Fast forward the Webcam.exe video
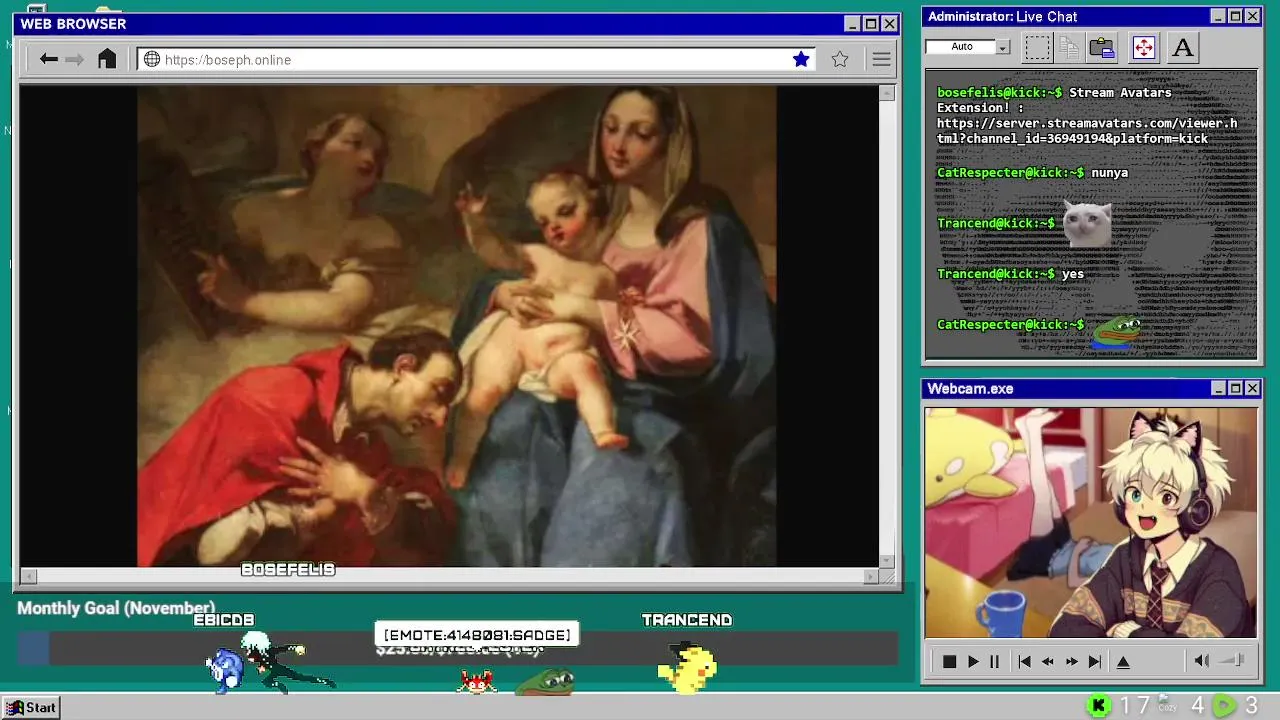Viewport: 1280px width, 720px height. (x=1071, y=661)
